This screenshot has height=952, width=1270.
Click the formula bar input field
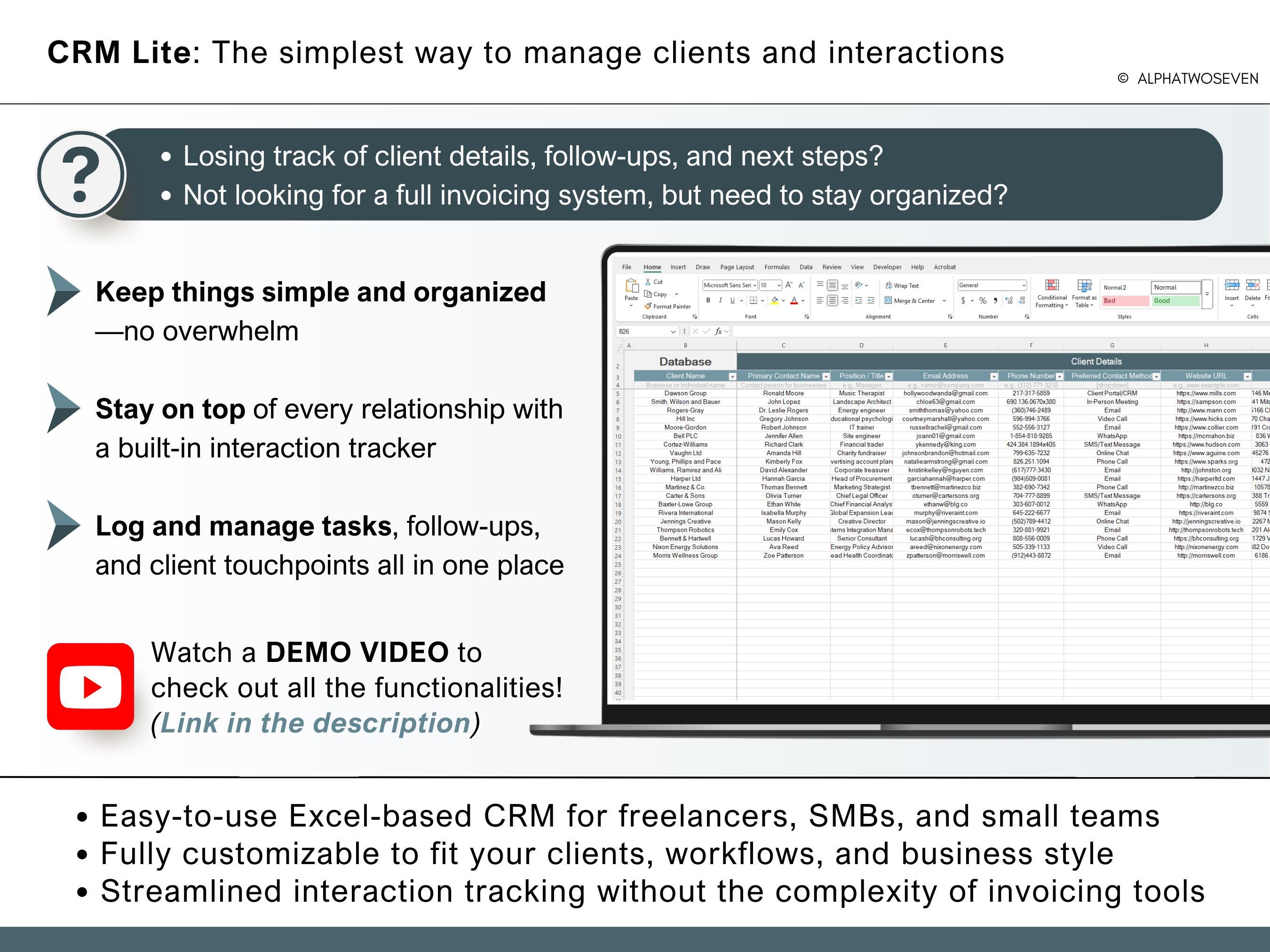[x=1001, y=331]
